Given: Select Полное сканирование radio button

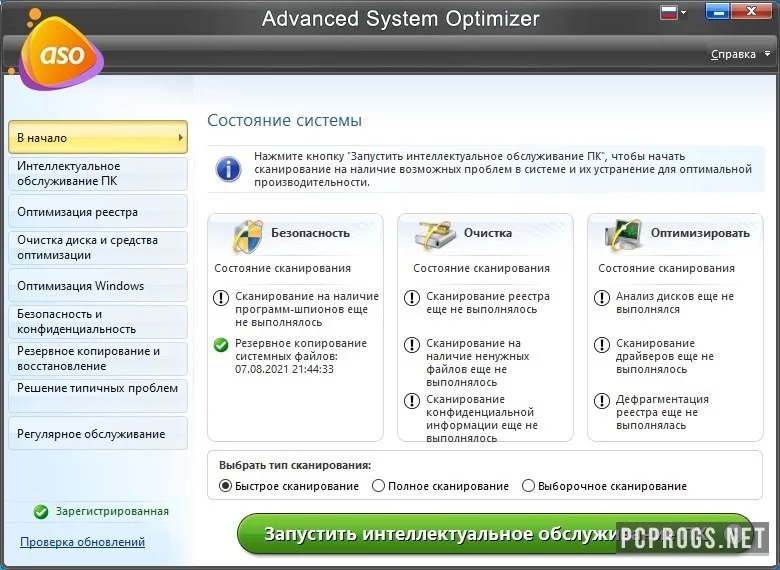Looking at the screenshot, I should (x=379, y=485).
